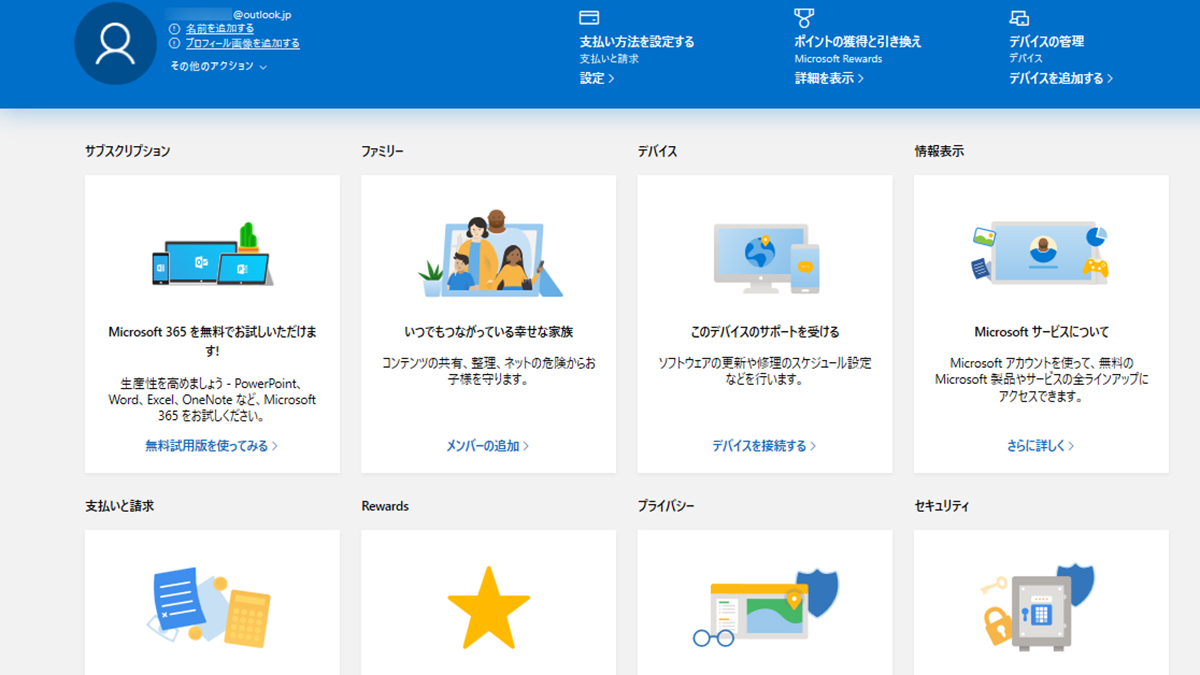The height and width of the screenshot is (675, 1200).
Task: Click the Rewards trophy icon in header
Action: pos(804,18)
